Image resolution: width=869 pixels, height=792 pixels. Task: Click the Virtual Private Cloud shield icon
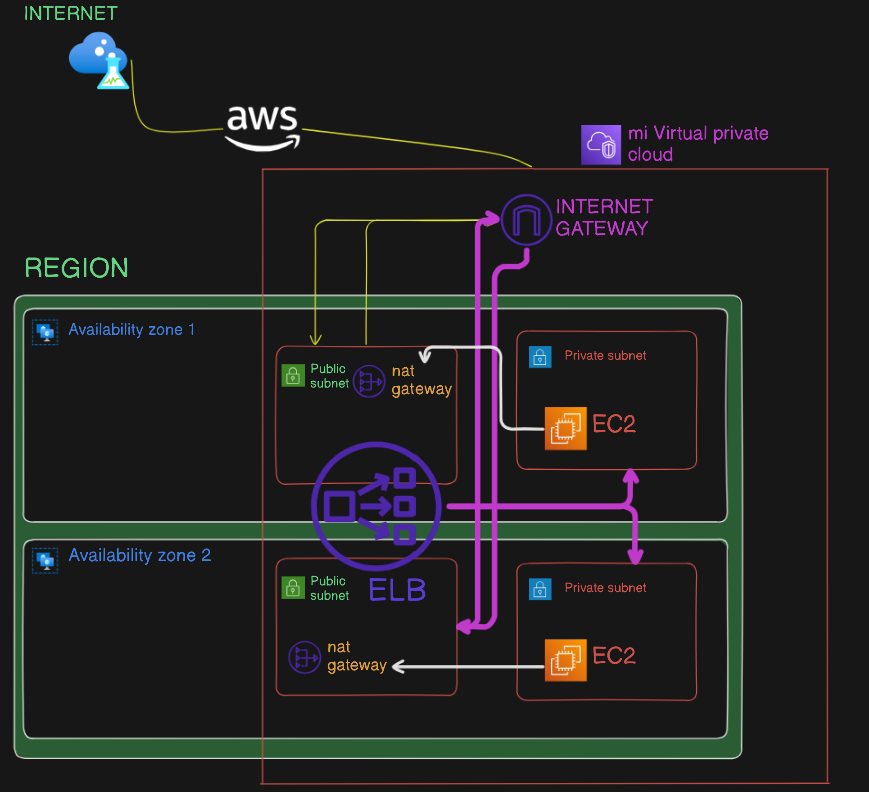(x=601, y=145)
